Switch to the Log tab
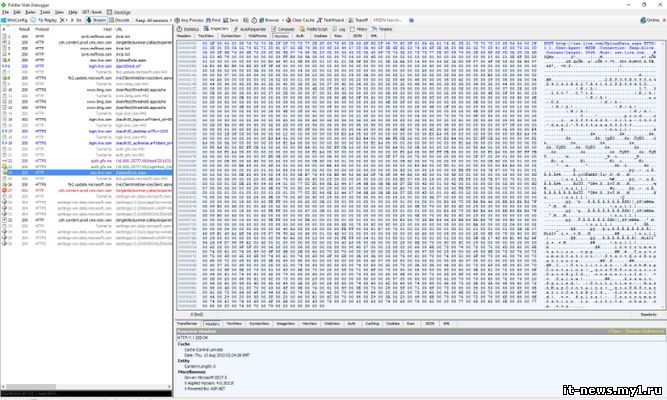The image size is (667, 400). coord(339,29)
